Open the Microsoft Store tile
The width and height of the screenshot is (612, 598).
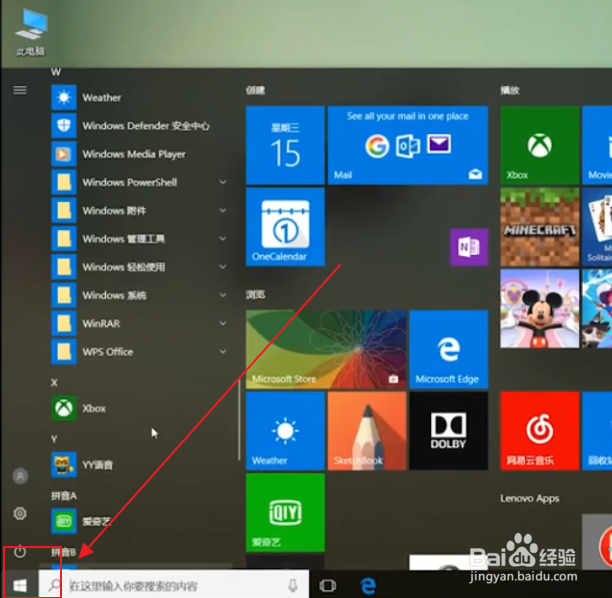click(326, 349)
